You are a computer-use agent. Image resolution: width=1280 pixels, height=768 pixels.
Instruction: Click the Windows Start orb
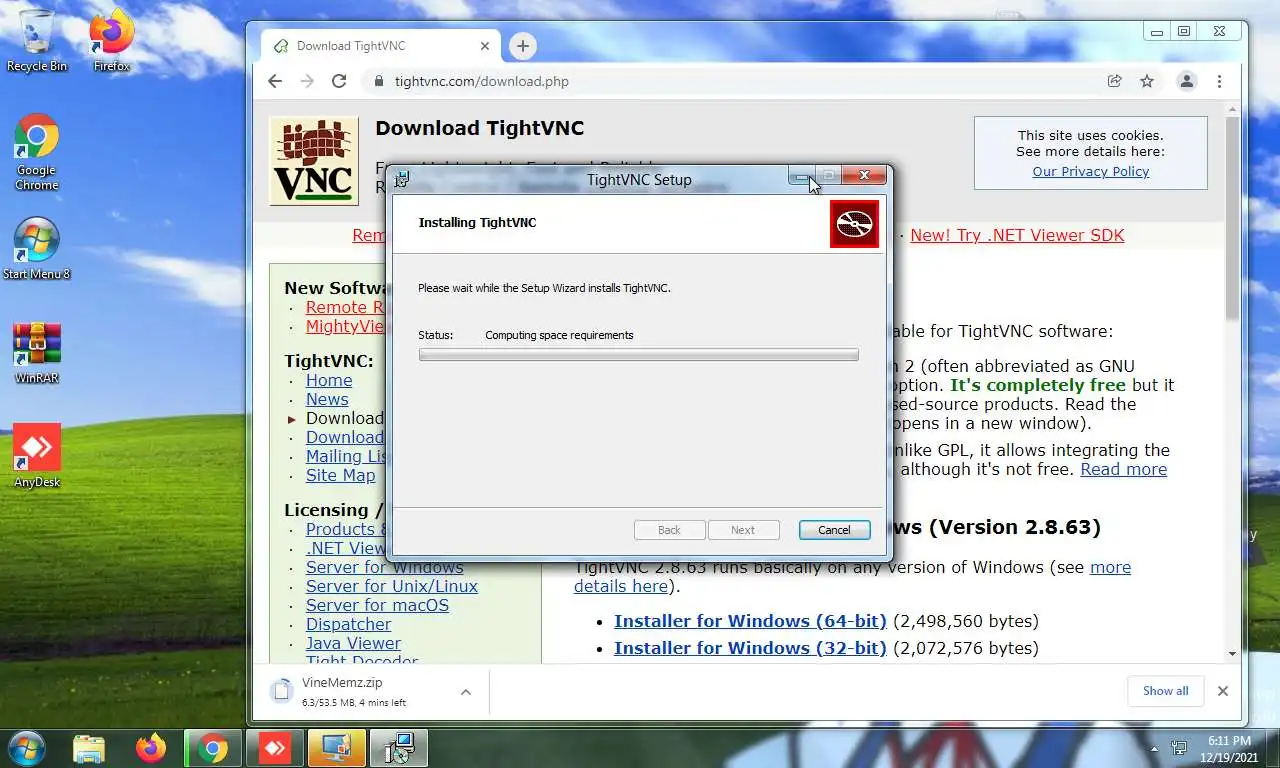click(26, 748)
